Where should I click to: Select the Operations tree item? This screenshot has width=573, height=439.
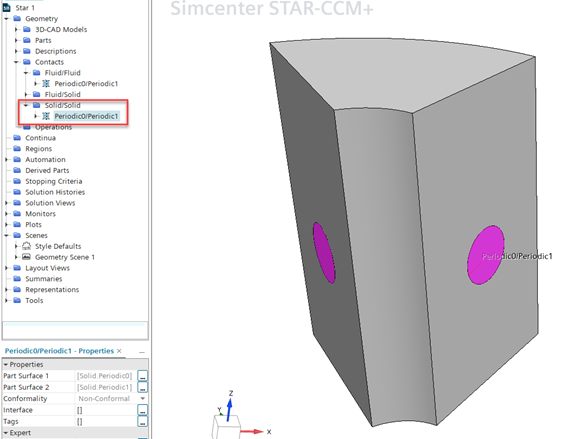(x=53, y=127)
